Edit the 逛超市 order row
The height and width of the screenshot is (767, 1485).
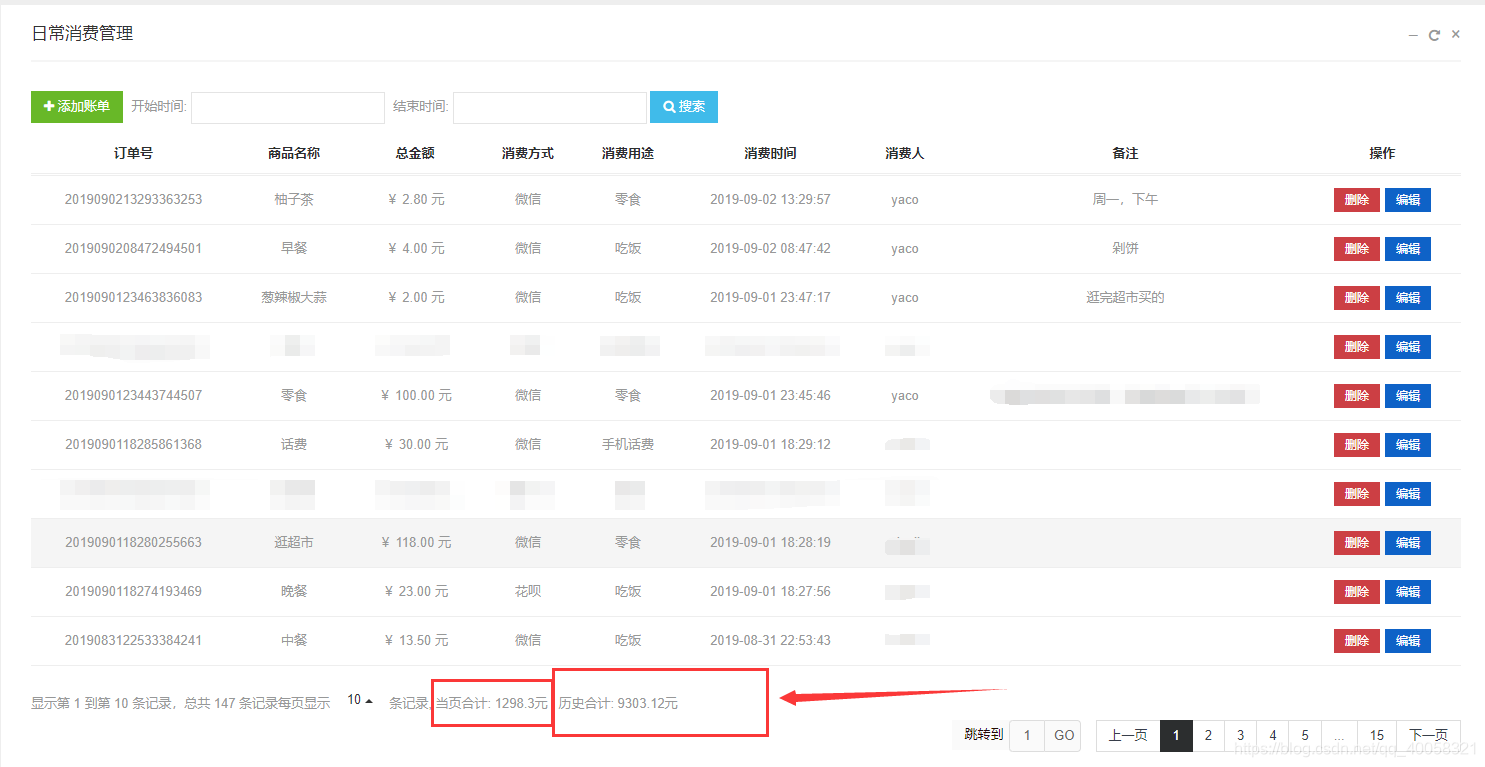point(1408,543)
